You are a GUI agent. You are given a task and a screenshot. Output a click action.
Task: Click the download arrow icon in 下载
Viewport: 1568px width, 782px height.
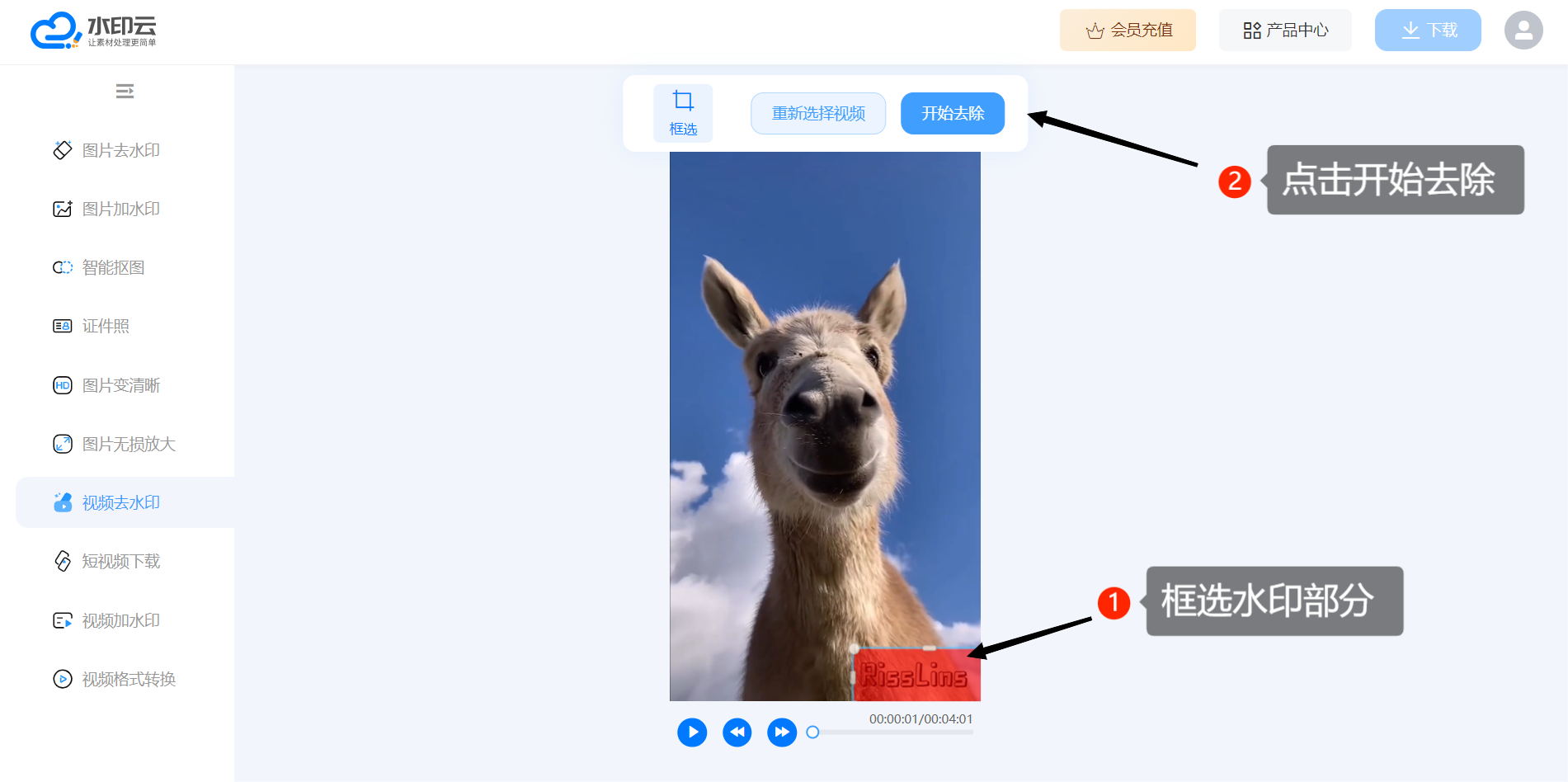[x=1410, y=31]
